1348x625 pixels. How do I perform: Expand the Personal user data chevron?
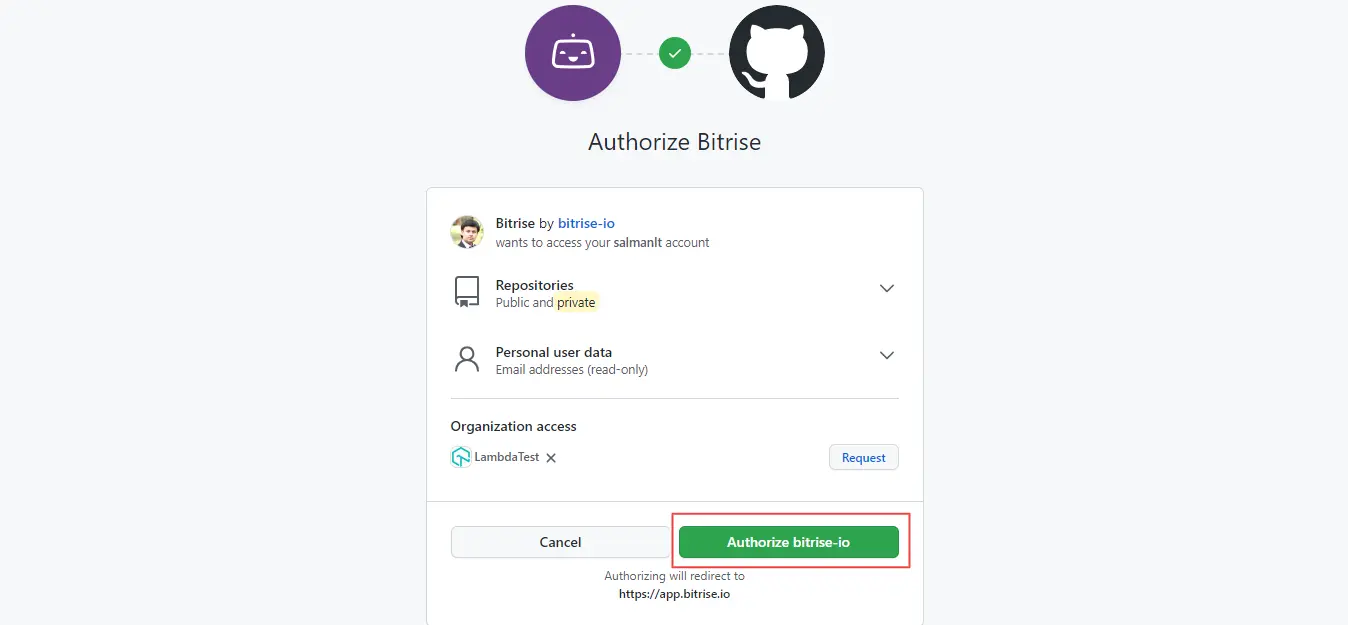[886, 355]
